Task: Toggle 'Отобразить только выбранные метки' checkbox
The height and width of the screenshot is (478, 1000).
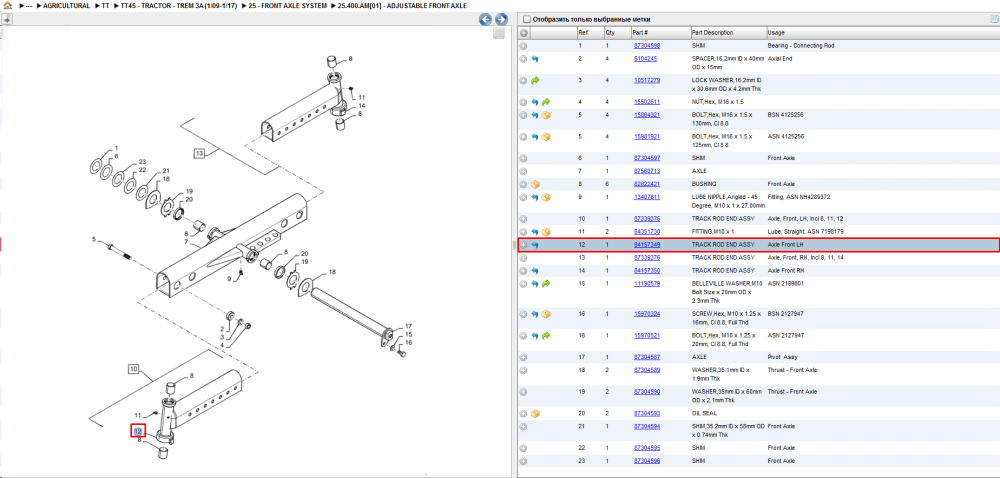Action: point(526,19)
